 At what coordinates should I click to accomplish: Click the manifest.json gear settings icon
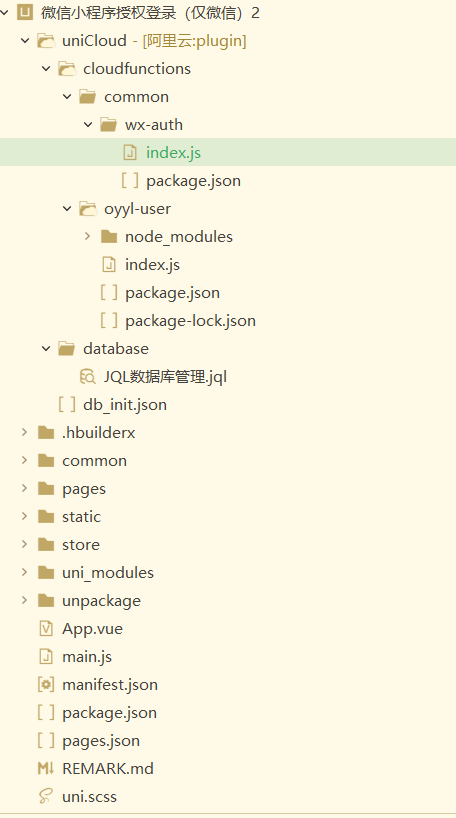click(x=46, y=684)
